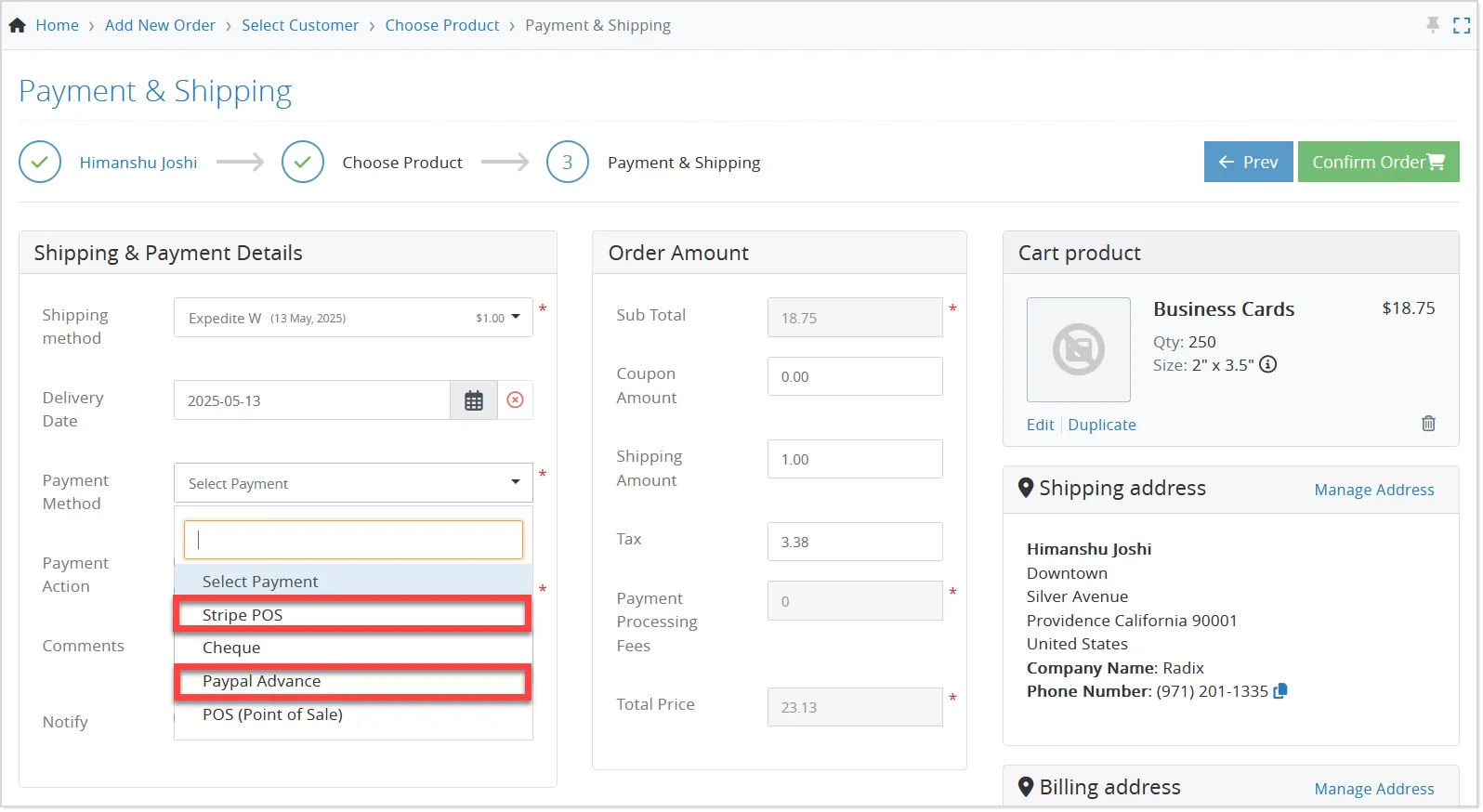The image size is (1483, 812).
Task: Open the delivery date calendar picker
Action: coord(474,400)
